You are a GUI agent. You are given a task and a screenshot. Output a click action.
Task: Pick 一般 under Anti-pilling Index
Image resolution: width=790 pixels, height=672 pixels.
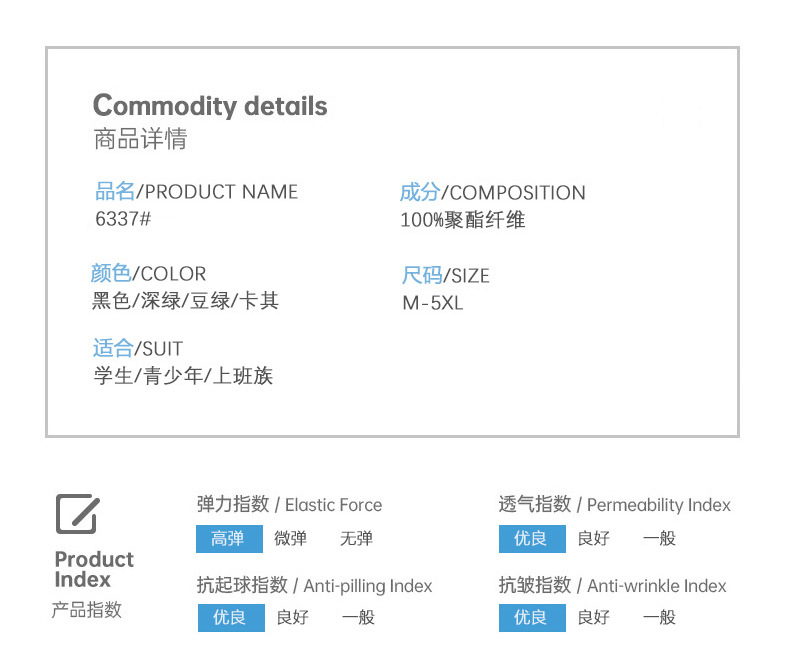[x=358, y=618]
